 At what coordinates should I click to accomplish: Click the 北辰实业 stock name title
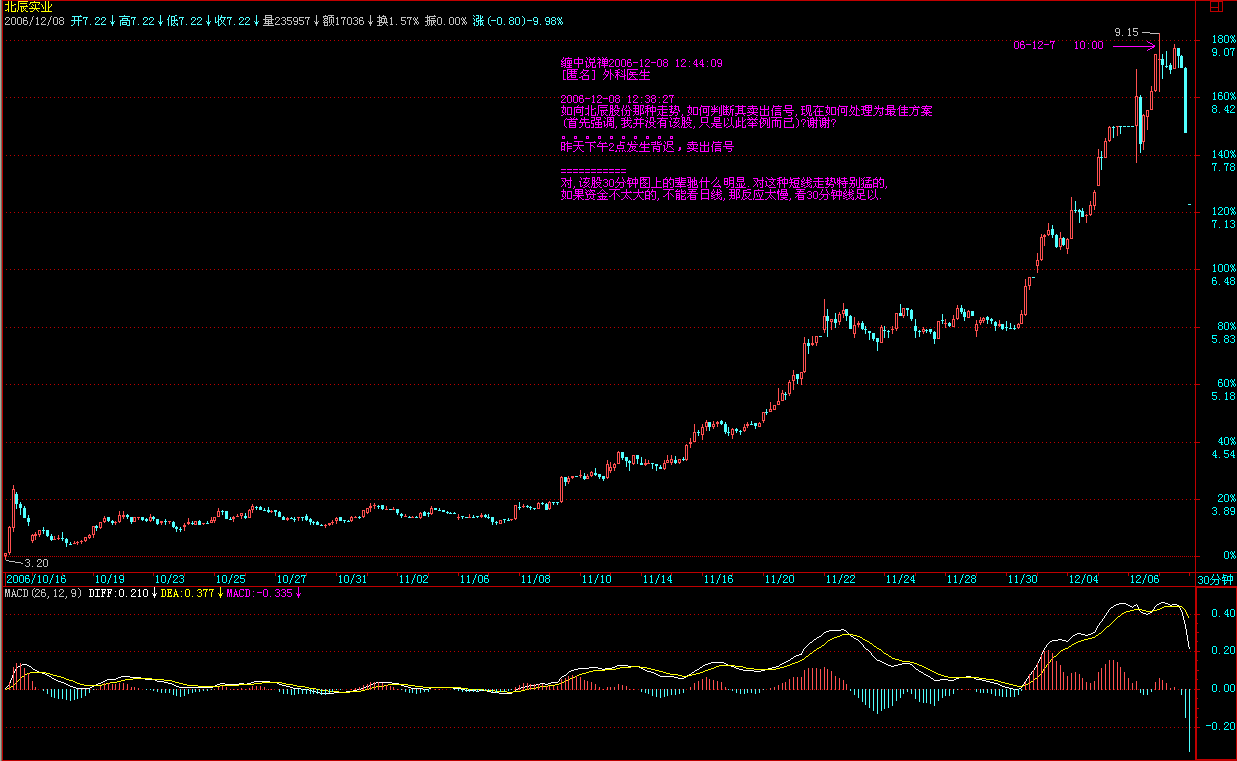tap(29, 6)
